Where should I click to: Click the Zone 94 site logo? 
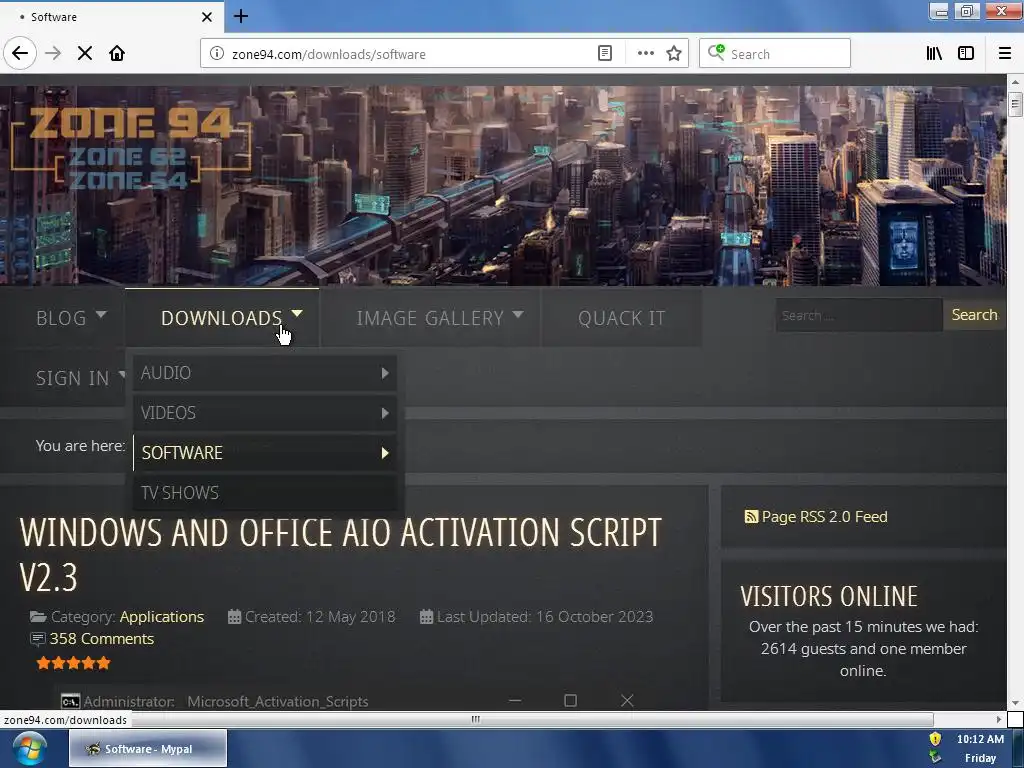[x=130, y=150]
